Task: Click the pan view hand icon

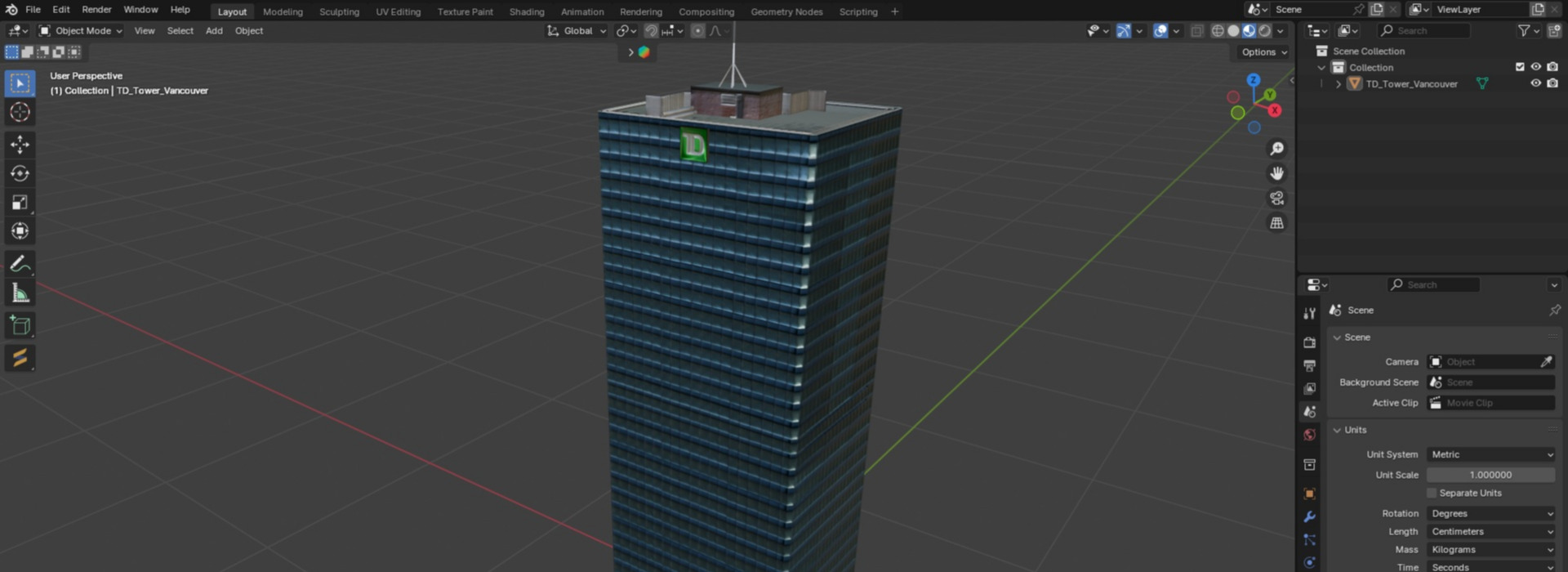Action: [x=1276, y=173]
